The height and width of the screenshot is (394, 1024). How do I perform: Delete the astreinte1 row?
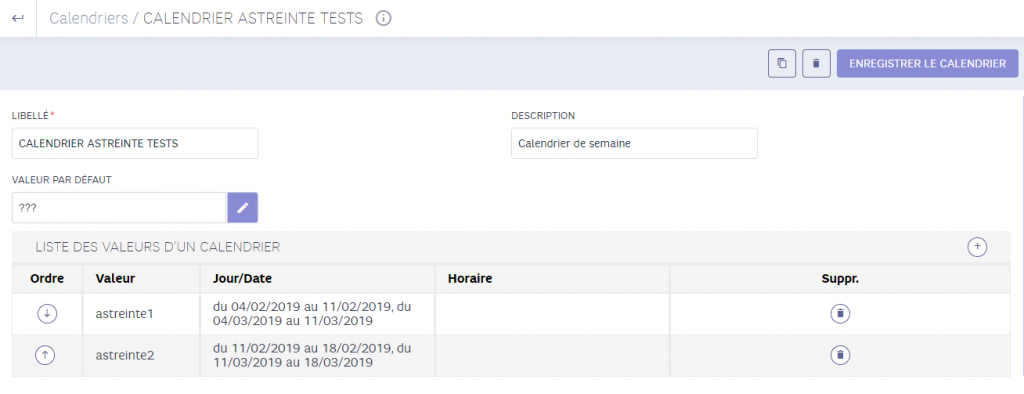click(x=840, y=314)
